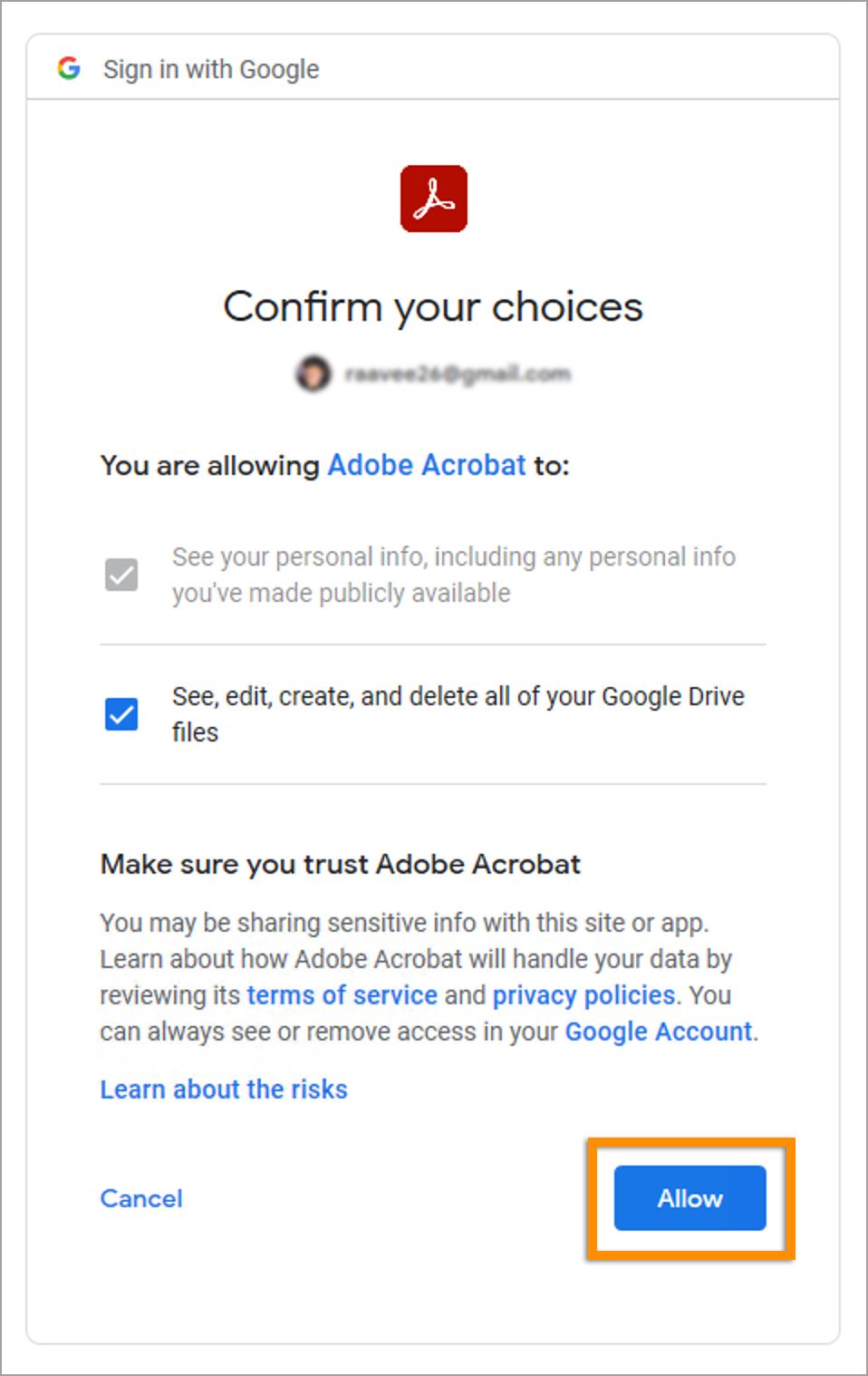Click the 'Confirm your choices' heading

tap(433, 307)
